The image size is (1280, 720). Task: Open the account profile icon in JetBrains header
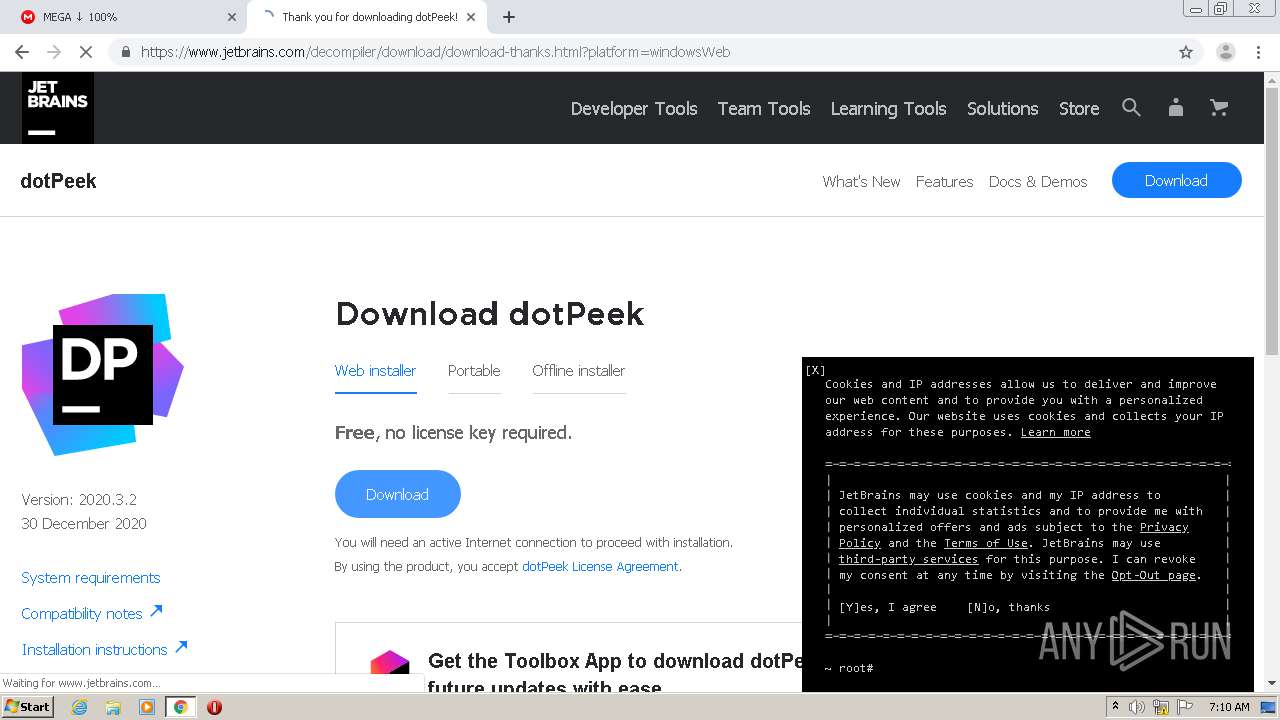tap(1176, 108)
